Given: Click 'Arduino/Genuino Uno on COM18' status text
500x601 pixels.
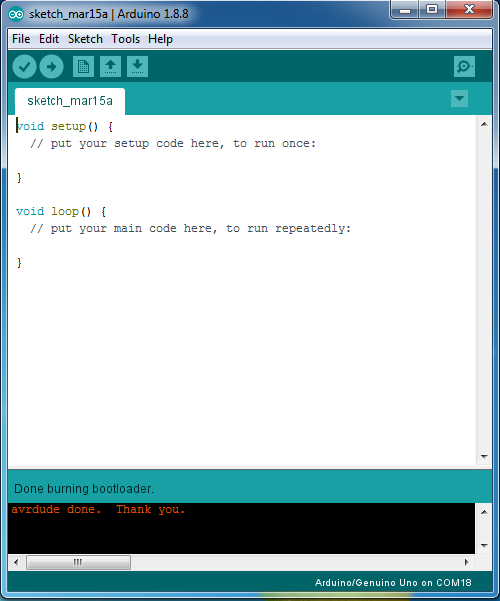Looking at the screenshot, I should coord(393,583).
